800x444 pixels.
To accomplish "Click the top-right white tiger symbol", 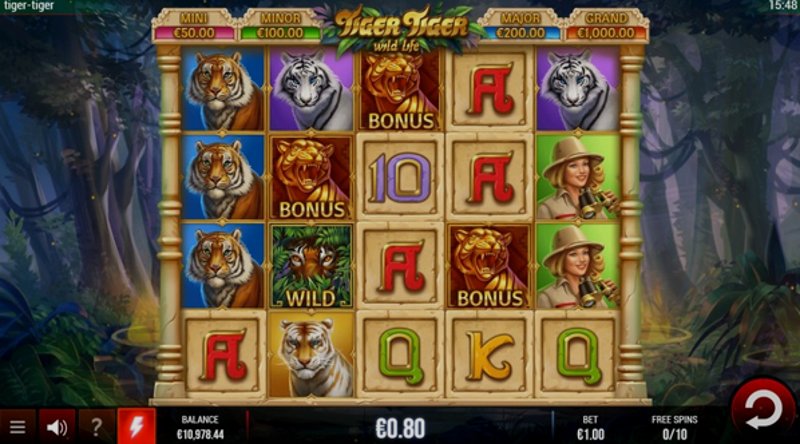I will 578,89.
